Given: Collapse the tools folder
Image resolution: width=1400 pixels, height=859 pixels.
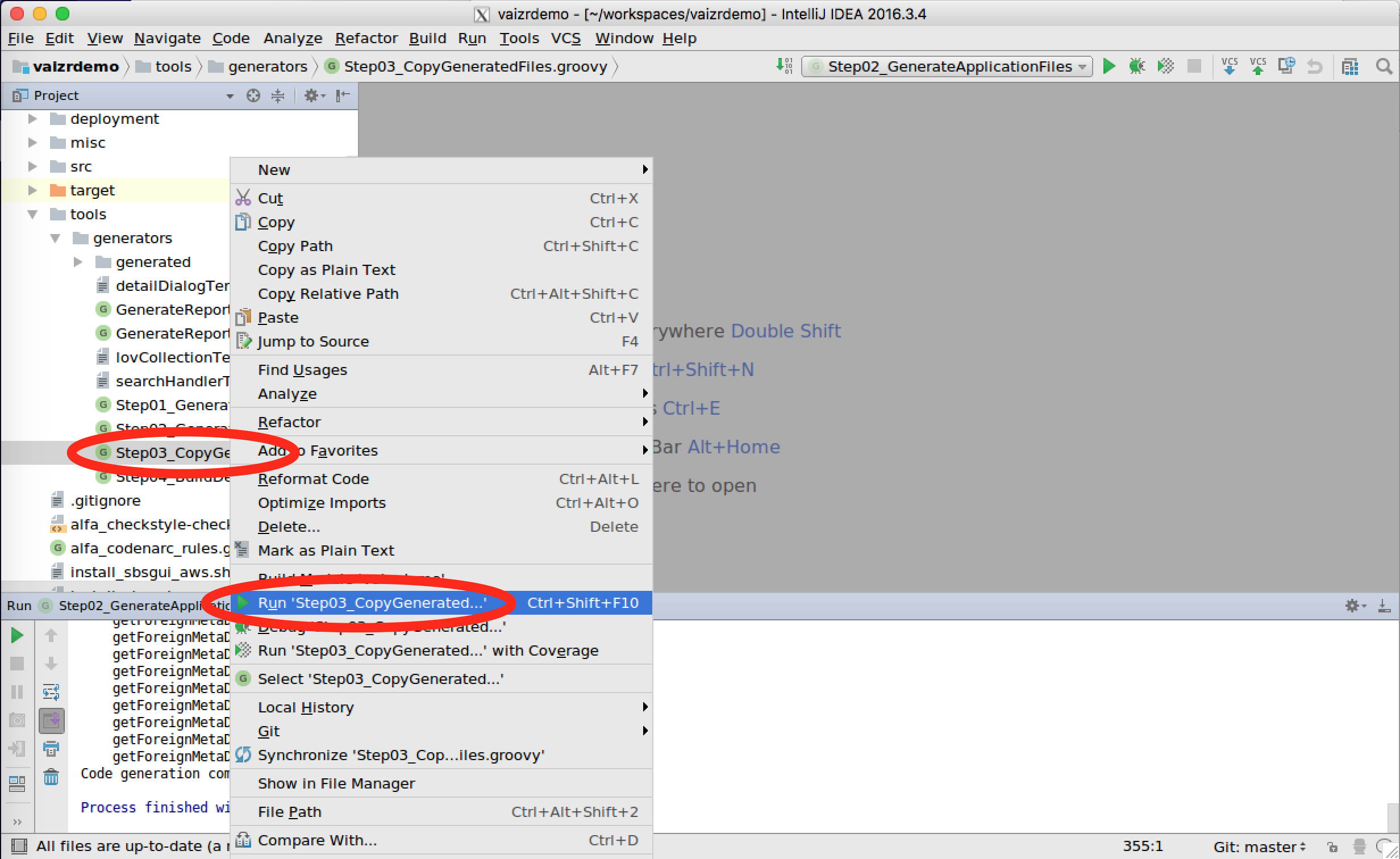Looking at the screenshot, I should [32, 214].
